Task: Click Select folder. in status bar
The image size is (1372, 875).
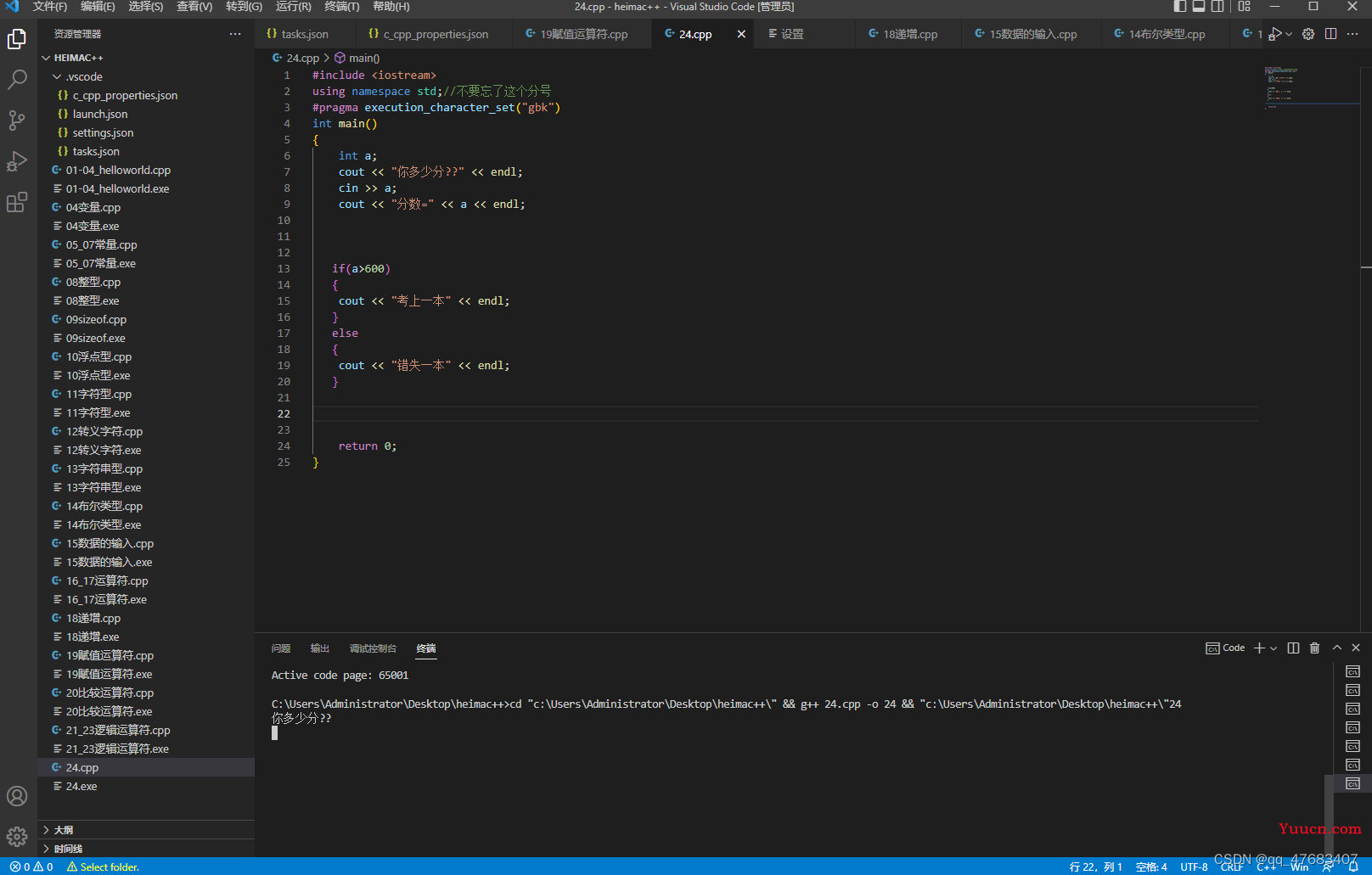Action: (x=103, y=867)
